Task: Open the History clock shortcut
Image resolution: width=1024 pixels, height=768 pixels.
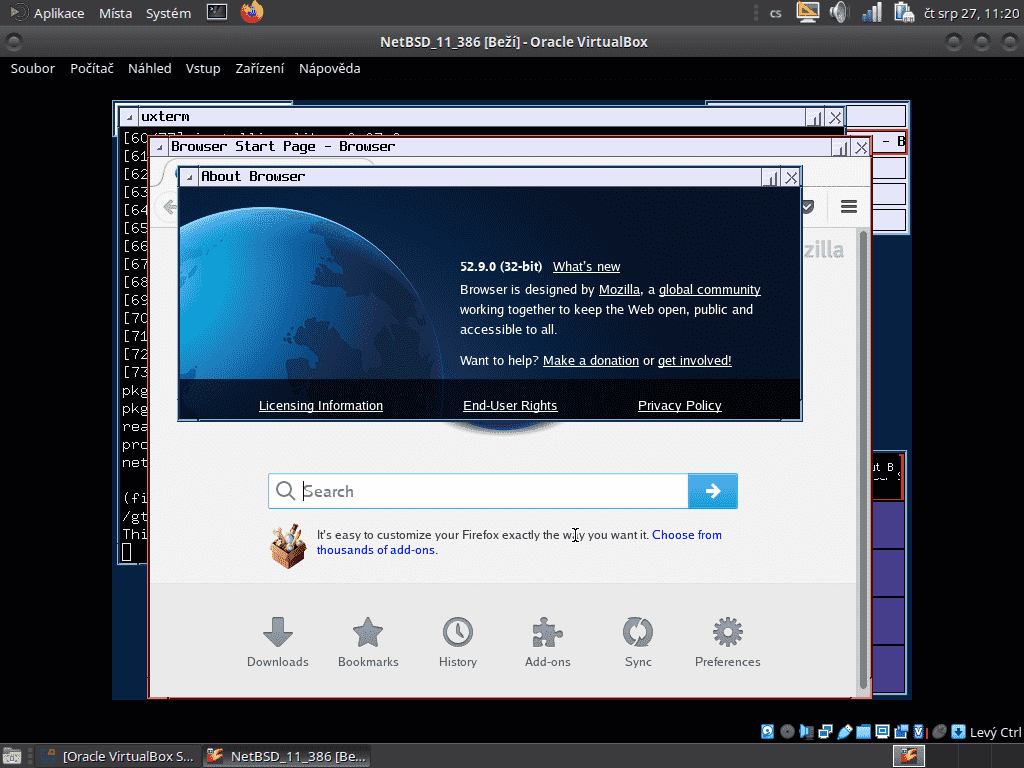Action: (x=458, y=642)
